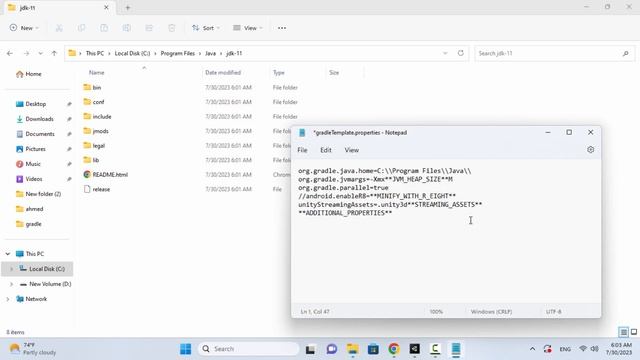The width and height of the screenshot is (640, 360).
Task: Open Downloads in sidebar
Action: [39, 119]
